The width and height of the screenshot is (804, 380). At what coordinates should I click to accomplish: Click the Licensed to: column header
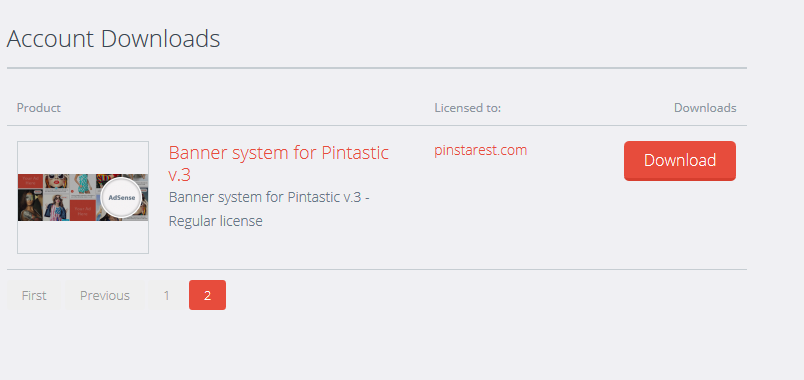[x=467, y=108]
